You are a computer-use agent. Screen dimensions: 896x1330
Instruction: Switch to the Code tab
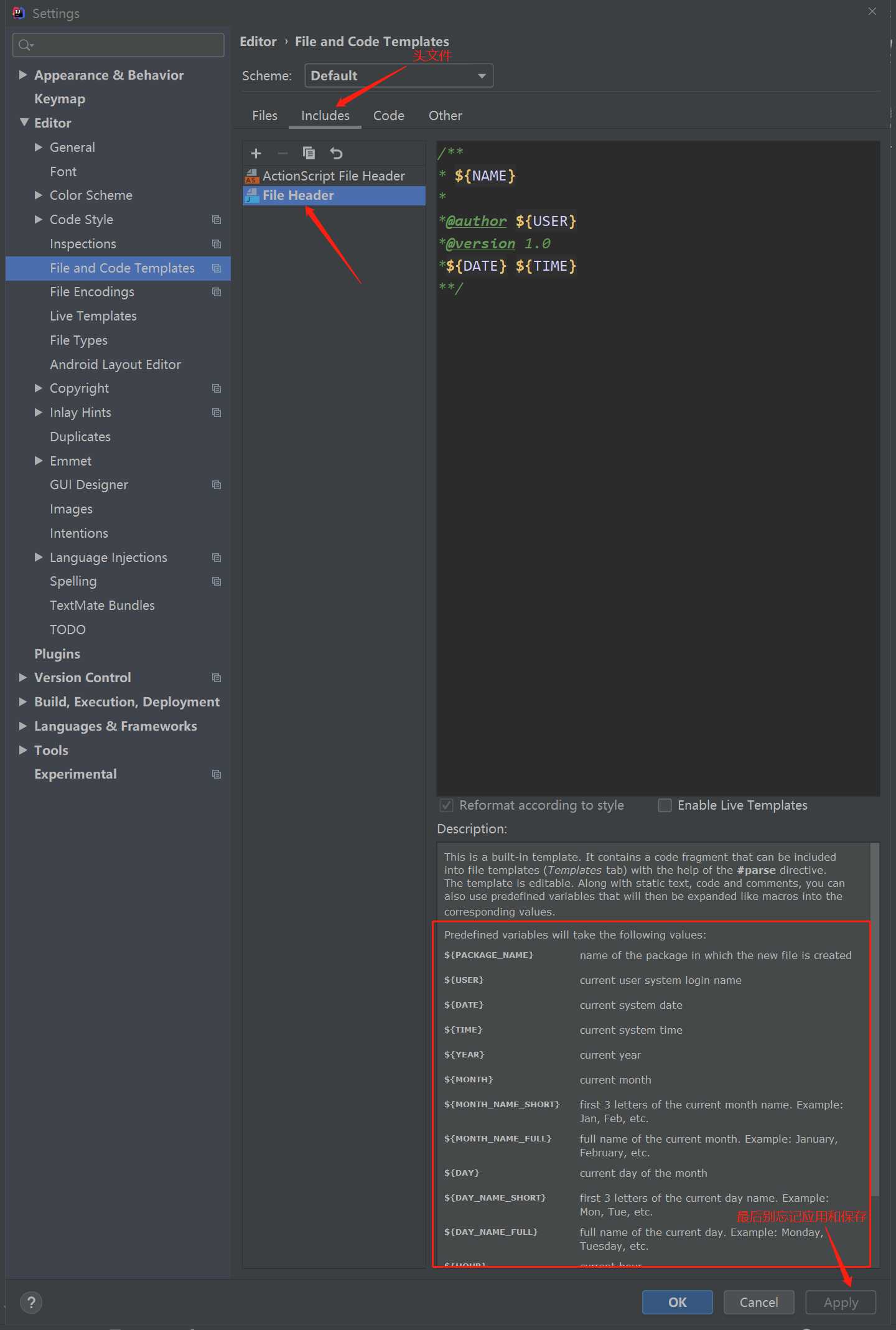389,116
